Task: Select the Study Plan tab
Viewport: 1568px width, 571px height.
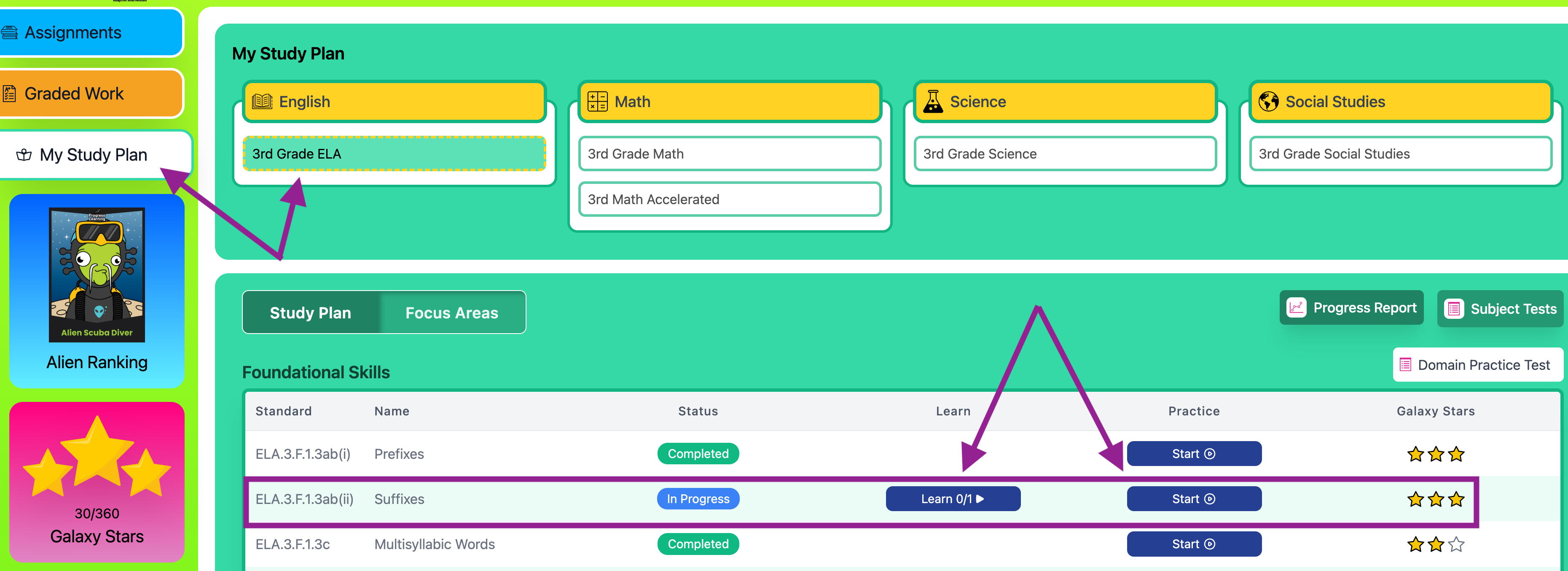Action: point(310,313)
